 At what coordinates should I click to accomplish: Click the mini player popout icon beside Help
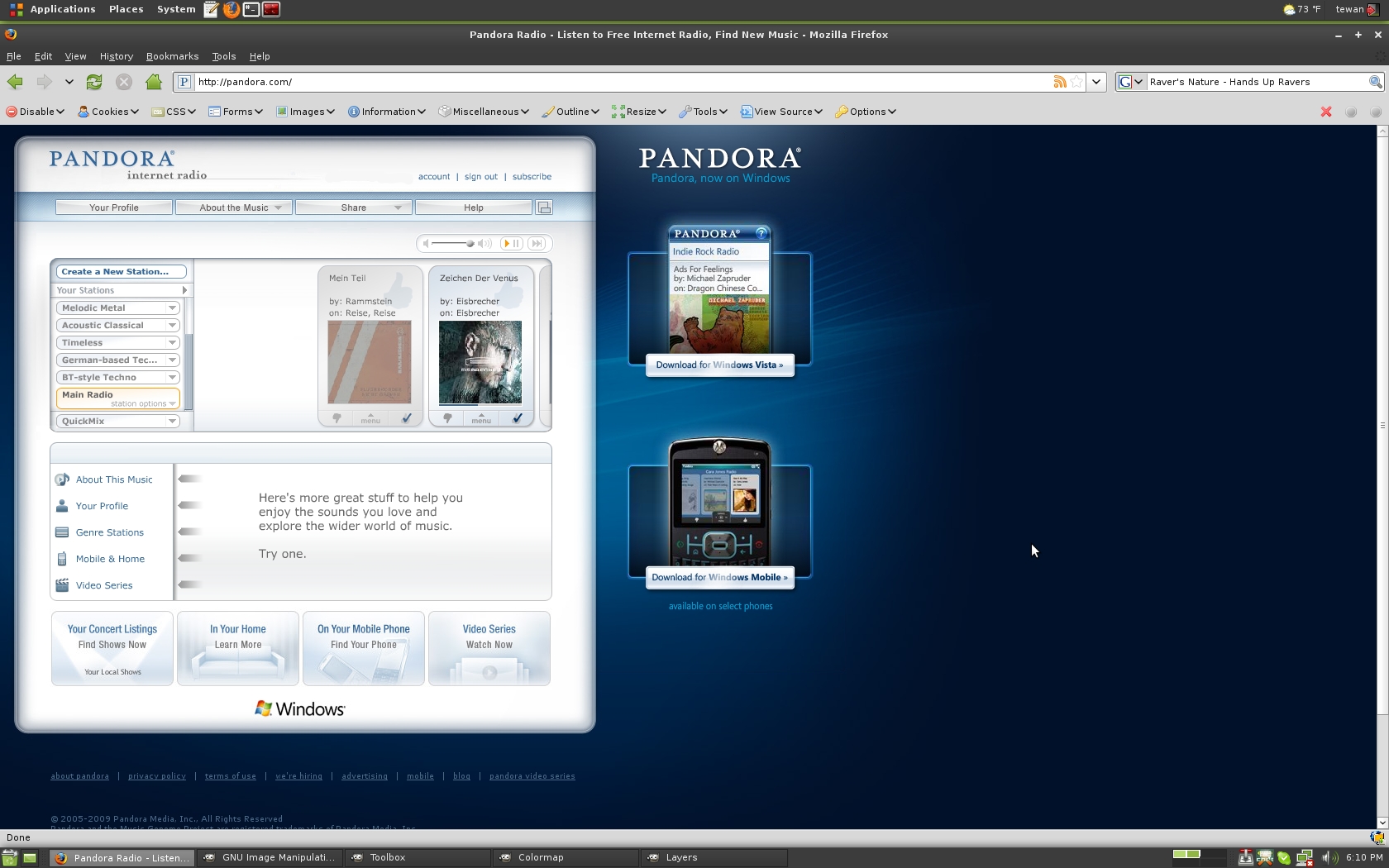point(544,207)
